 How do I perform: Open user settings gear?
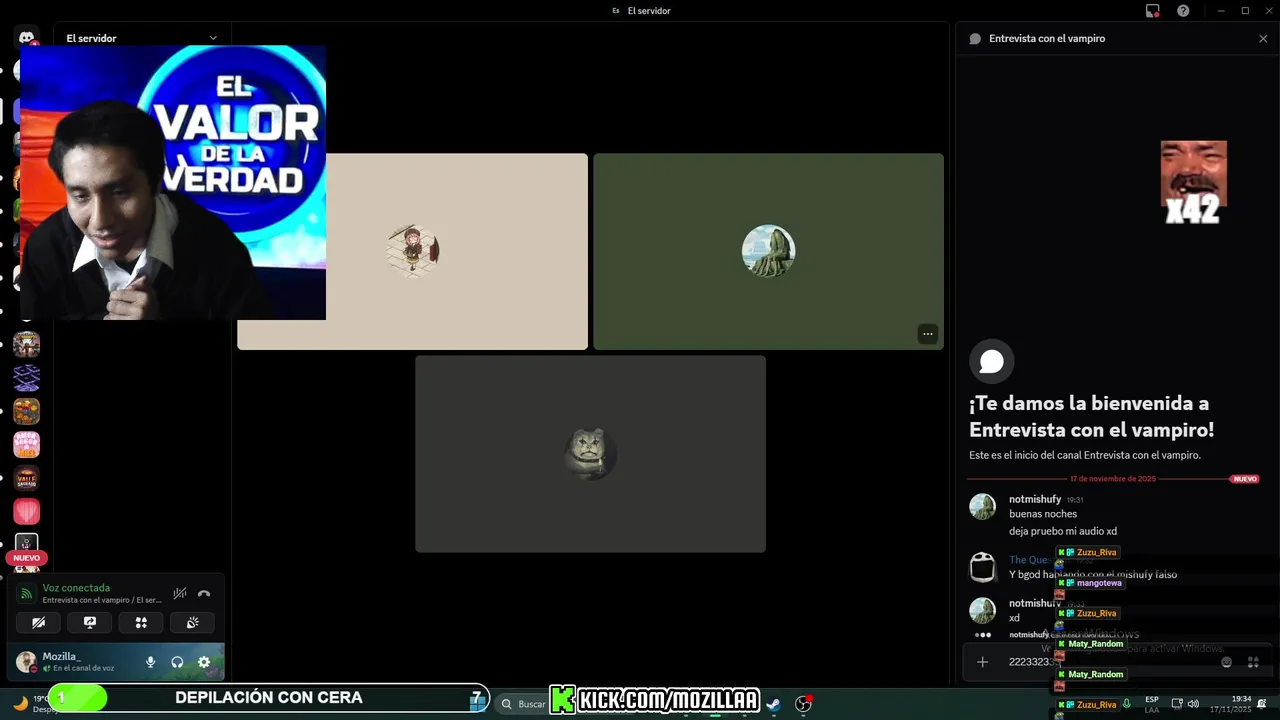204,662
